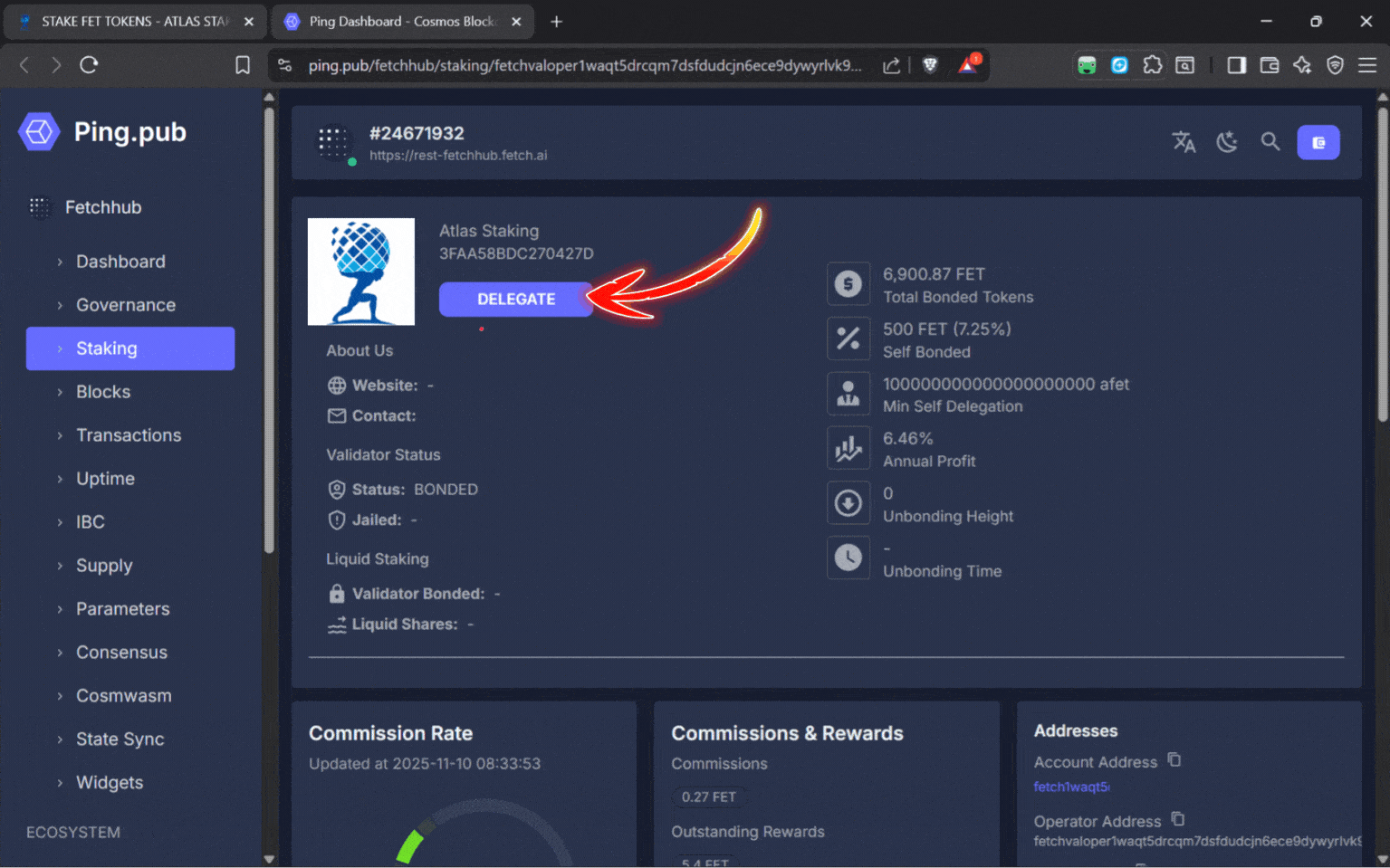Open Brave Shields icon in address bar
The width and height of the screenshot is (1390, 868).
(x=930, y=65)
